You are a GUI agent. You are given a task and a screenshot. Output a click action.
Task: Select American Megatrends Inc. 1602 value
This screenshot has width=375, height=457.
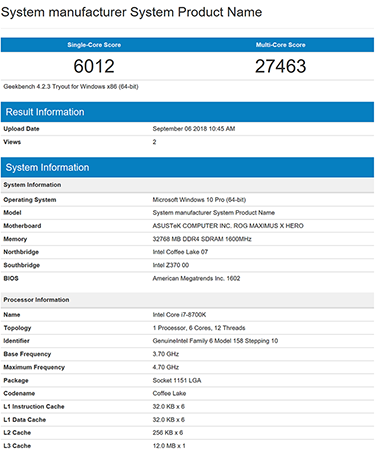point(196,278)
